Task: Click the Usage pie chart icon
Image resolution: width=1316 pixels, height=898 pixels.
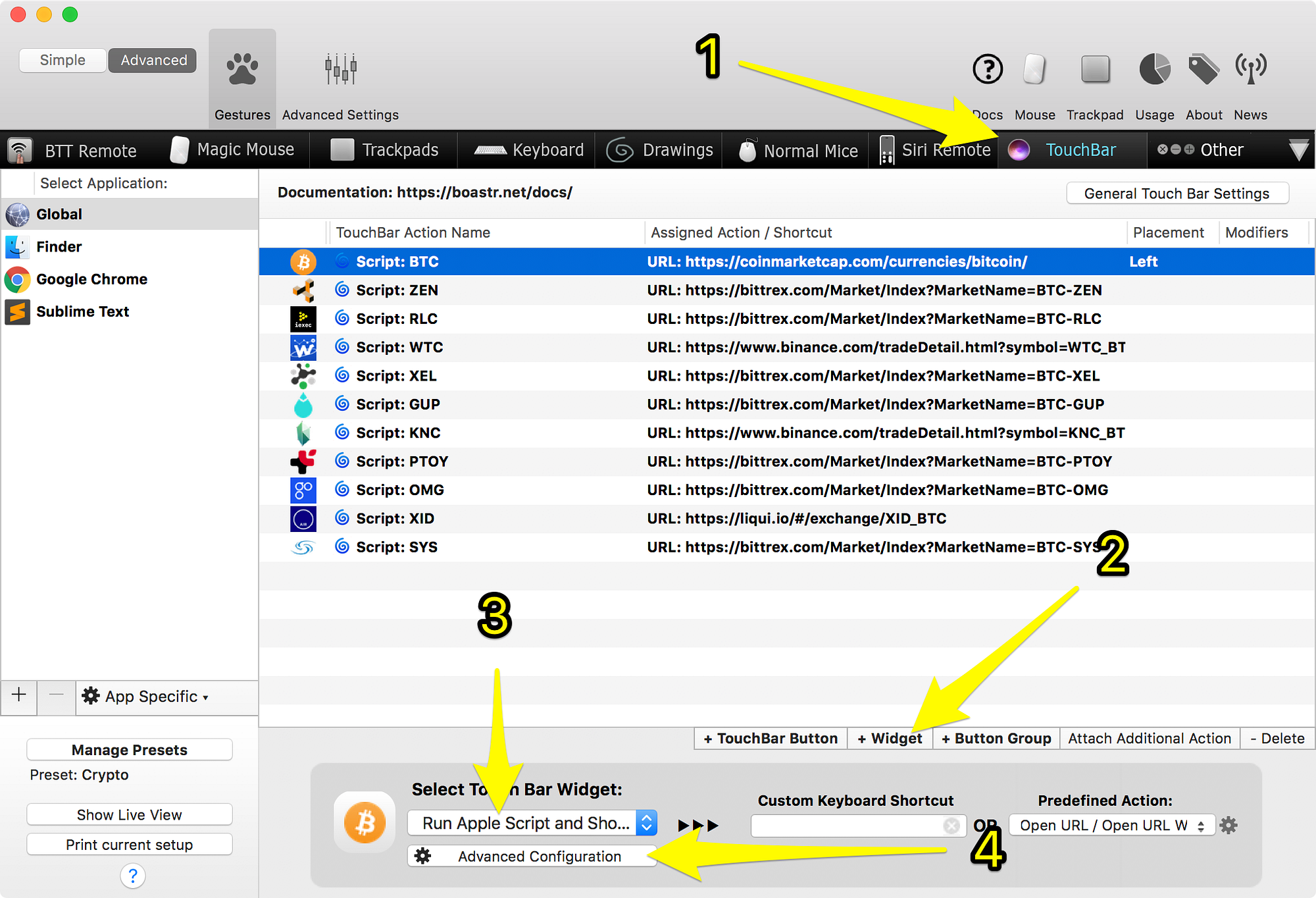Action: tap(1154, 69)
